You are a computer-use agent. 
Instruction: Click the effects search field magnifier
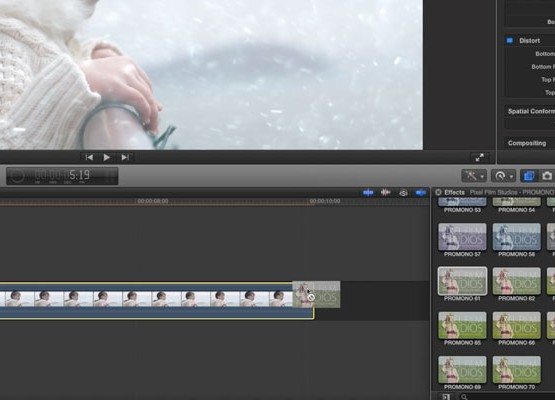tap(464, 397)
